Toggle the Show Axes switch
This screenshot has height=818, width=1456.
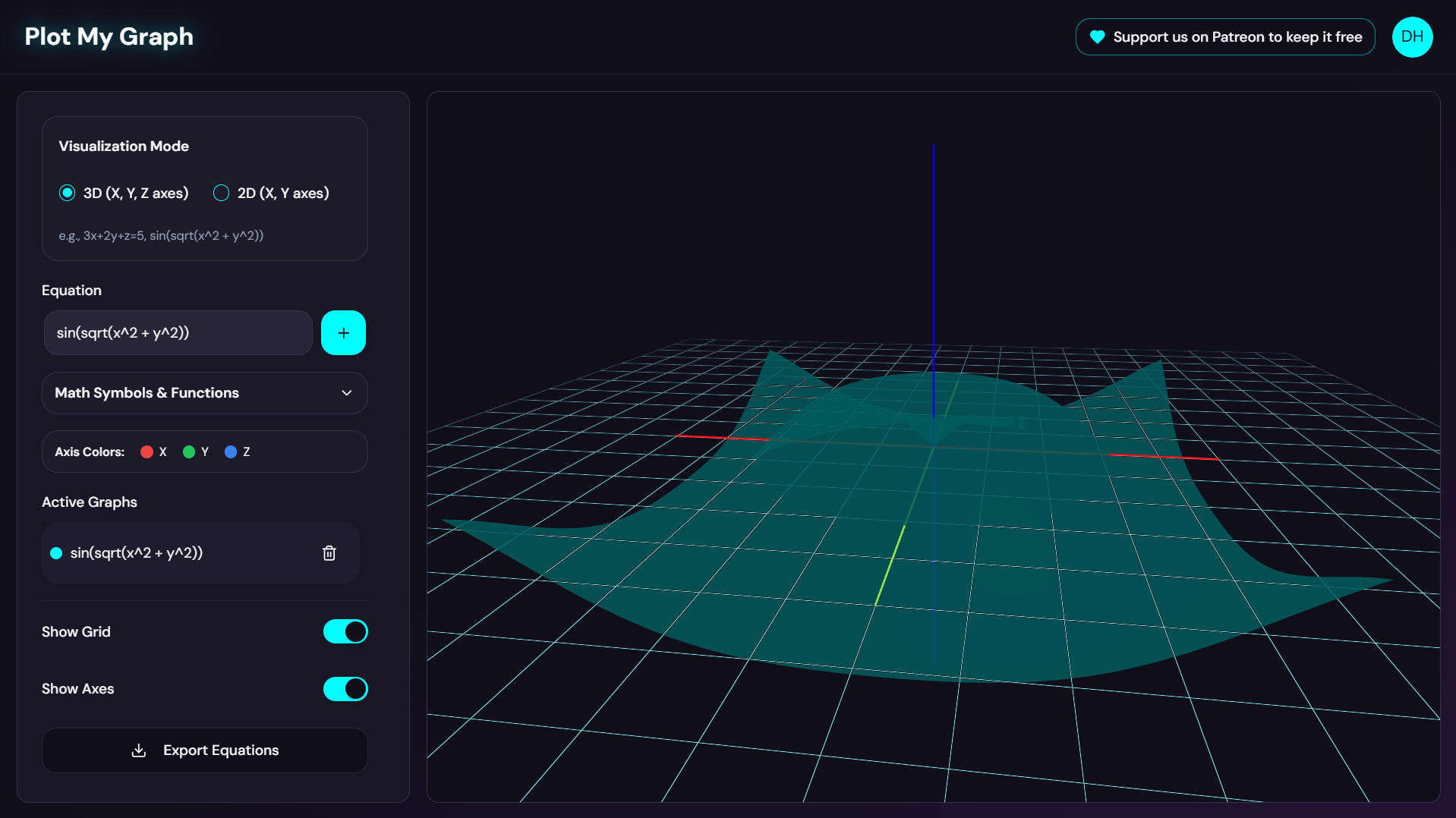(x=345, y=689)
